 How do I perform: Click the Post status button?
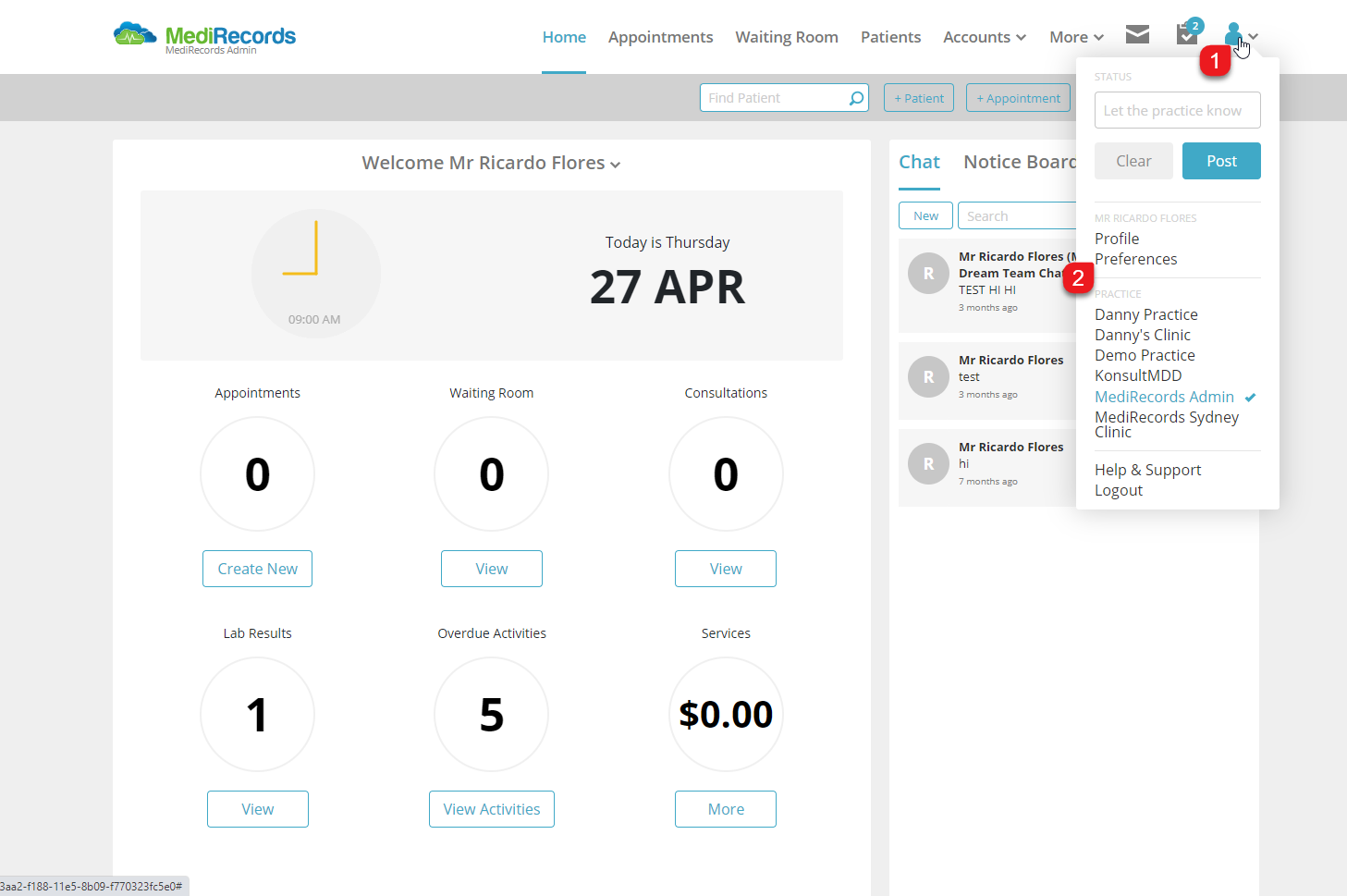coord(1221,161)
